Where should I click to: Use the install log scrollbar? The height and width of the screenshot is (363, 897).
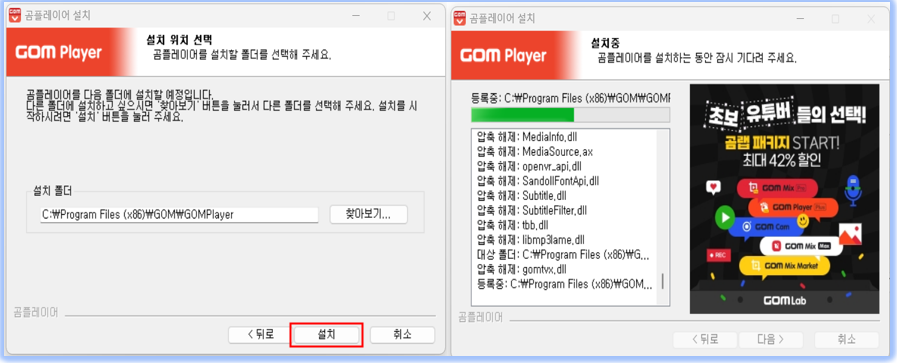(x=663, y=281)
